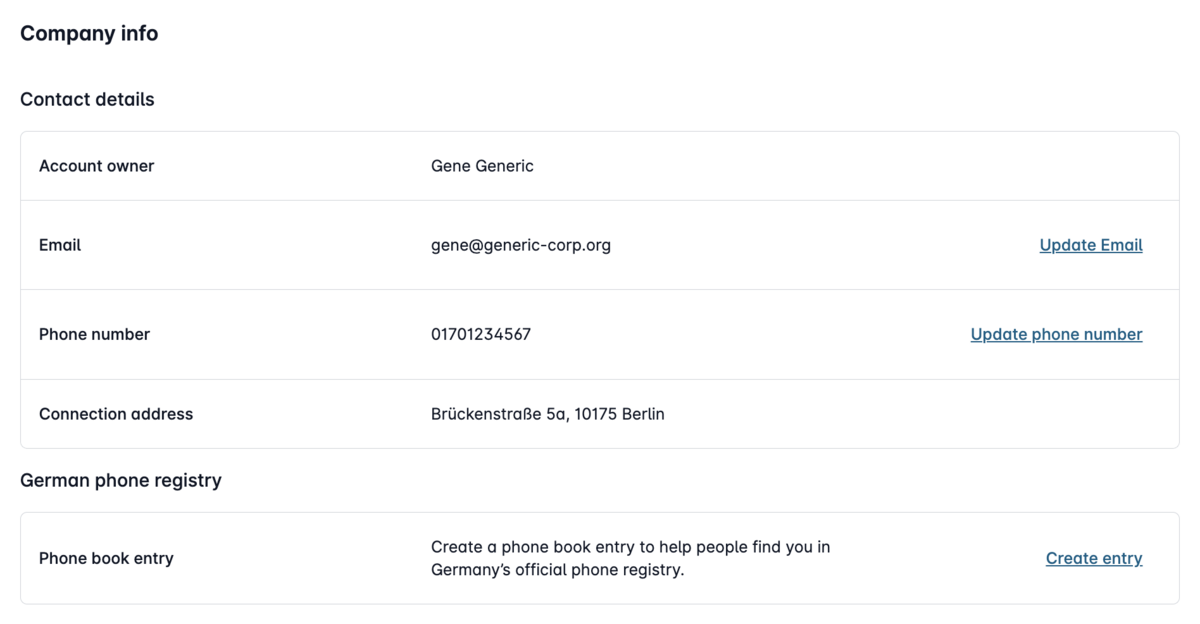Viewport: 1200px width, 624px height.
Task: Click the Connection address label
Action: 116,414
